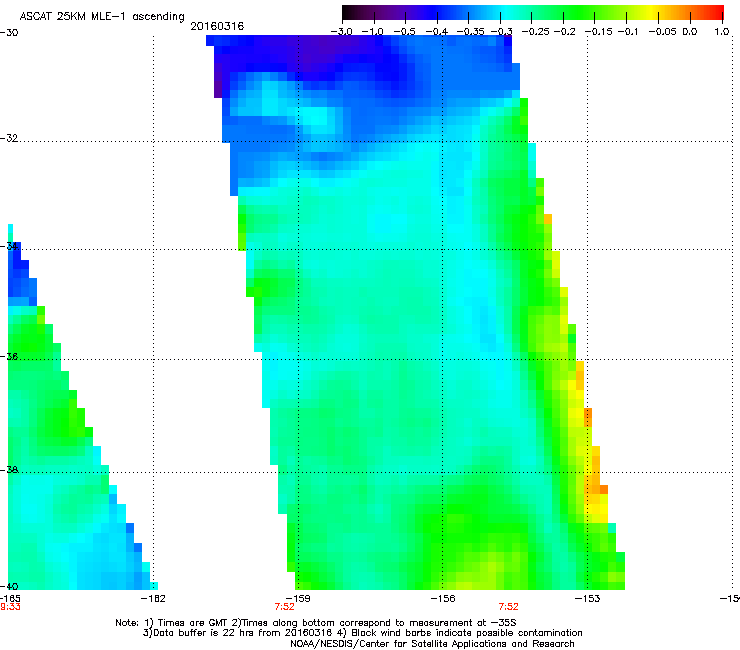Click the -38 latitude axis label

[x=9, y=470]
